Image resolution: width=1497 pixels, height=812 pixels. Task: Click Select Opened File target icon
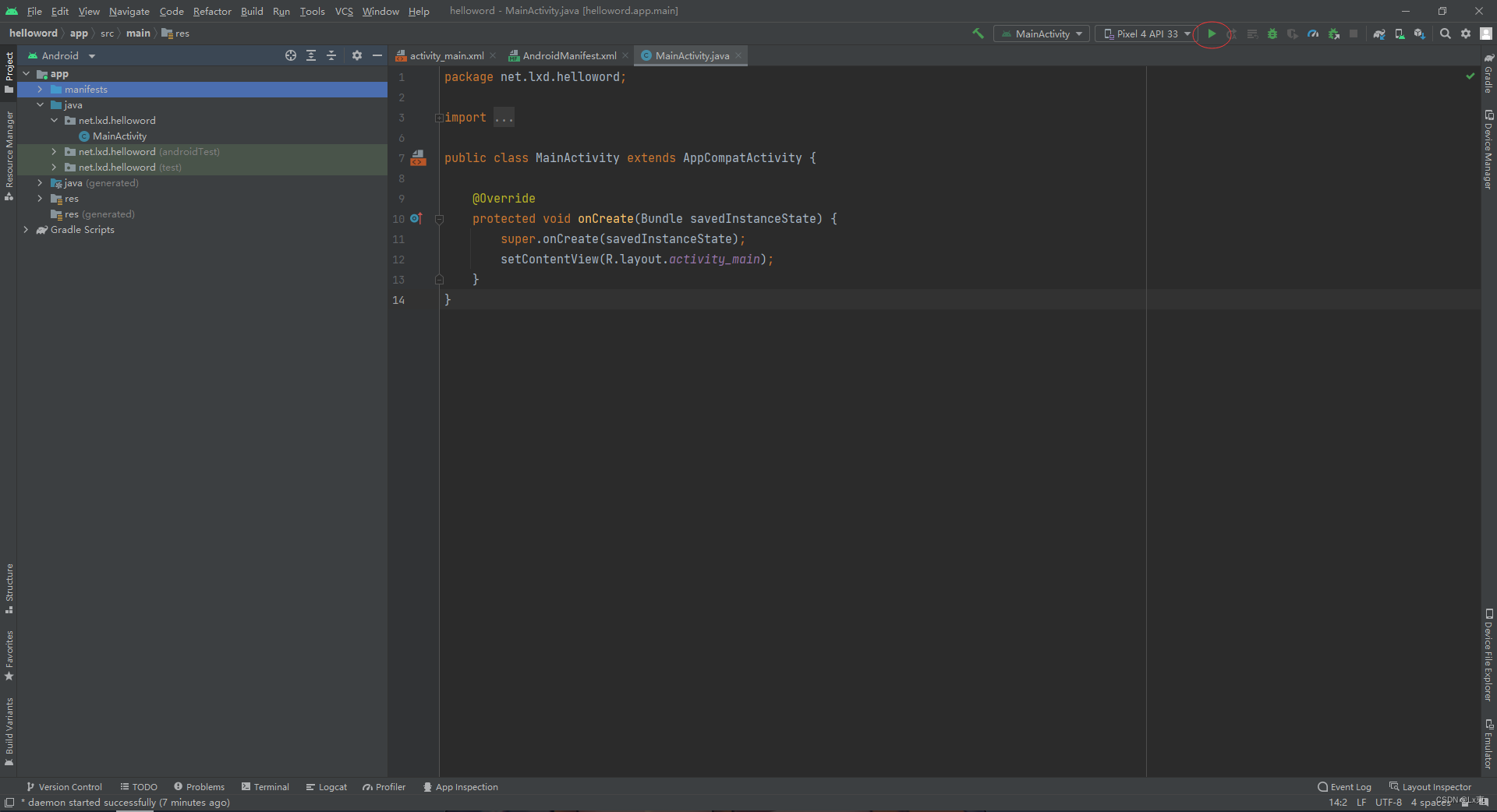(x=291, y=55)
